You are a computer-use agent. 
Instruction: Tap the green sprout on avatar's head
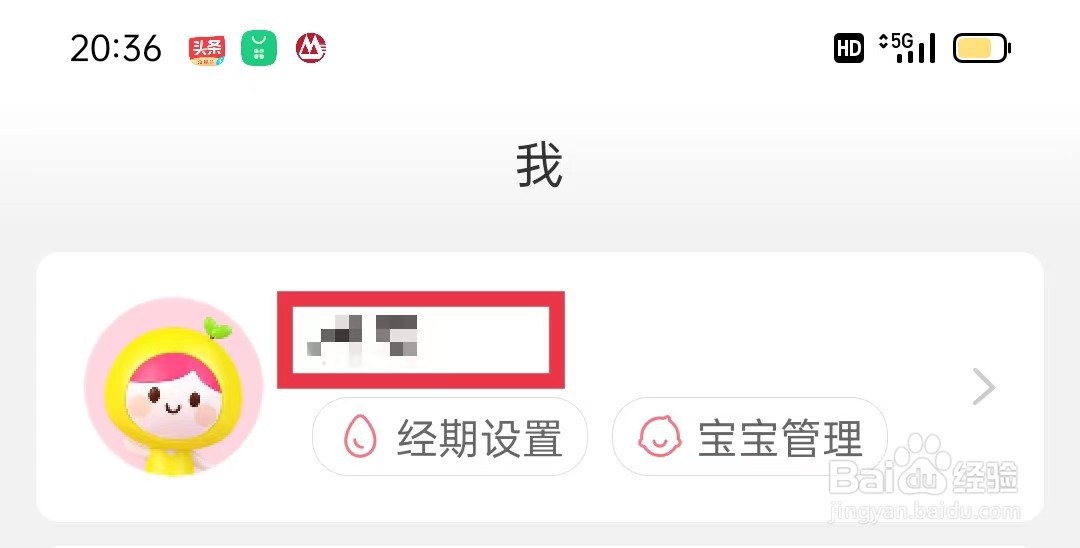tap(218, 329)
